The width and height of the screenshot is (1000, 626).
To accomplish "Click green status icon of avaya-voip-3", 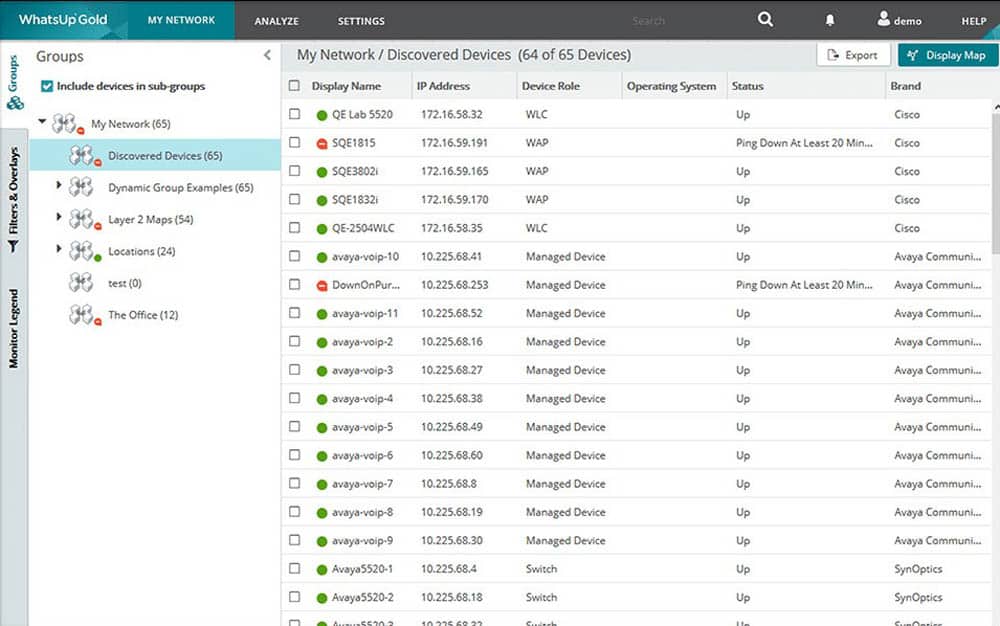I will [x=321, y=371].
